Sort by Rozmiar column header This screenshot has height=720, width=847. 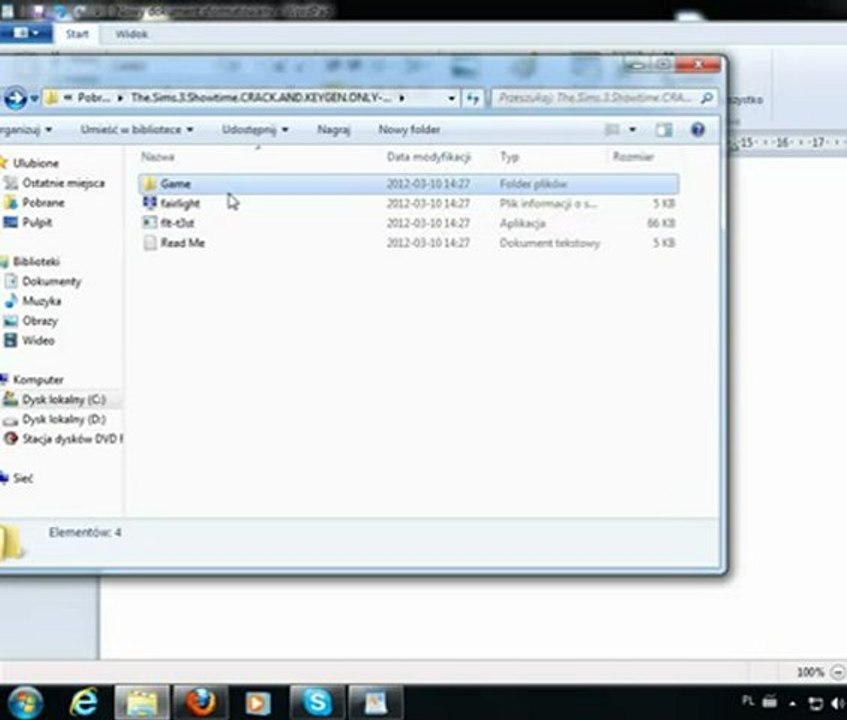pyautogui.click(x=633, y=157)
